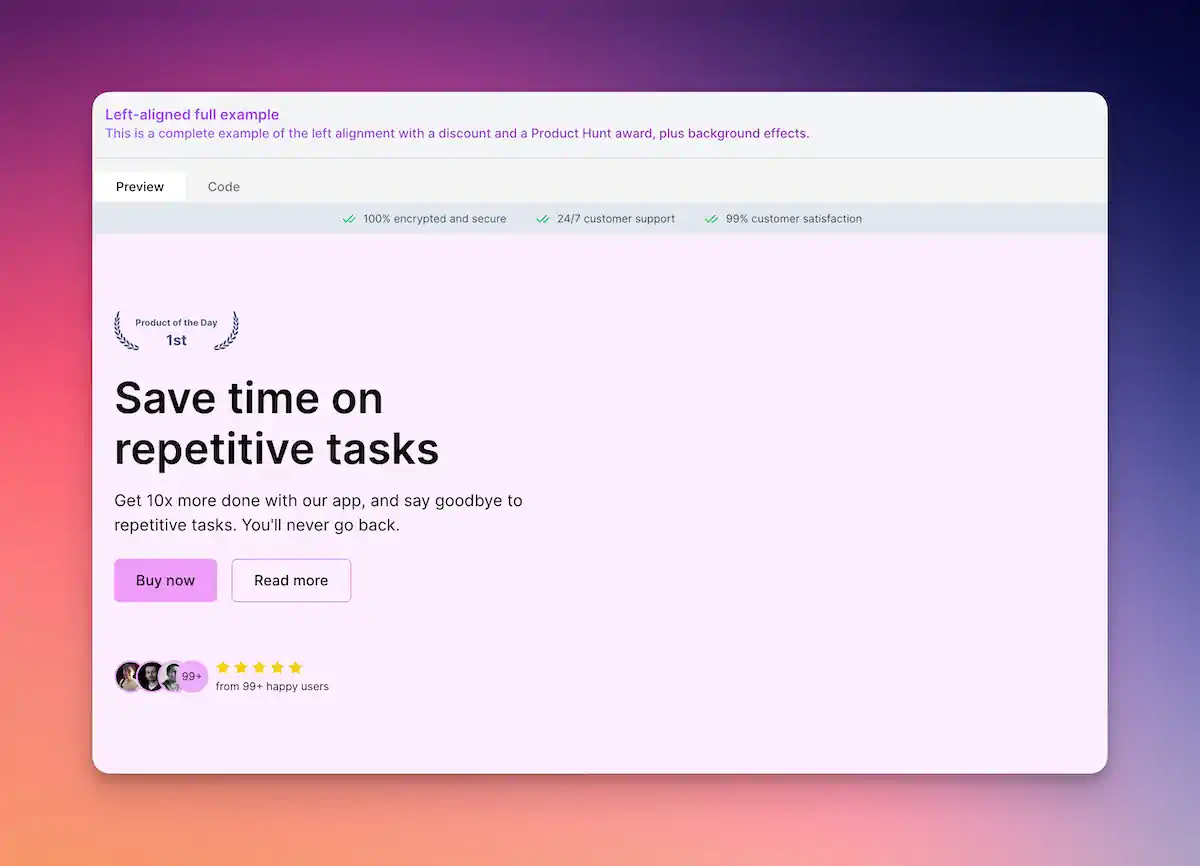
Task: Click the 'Save time on repetitive tasks' headline
Action: tap(277, 423)
